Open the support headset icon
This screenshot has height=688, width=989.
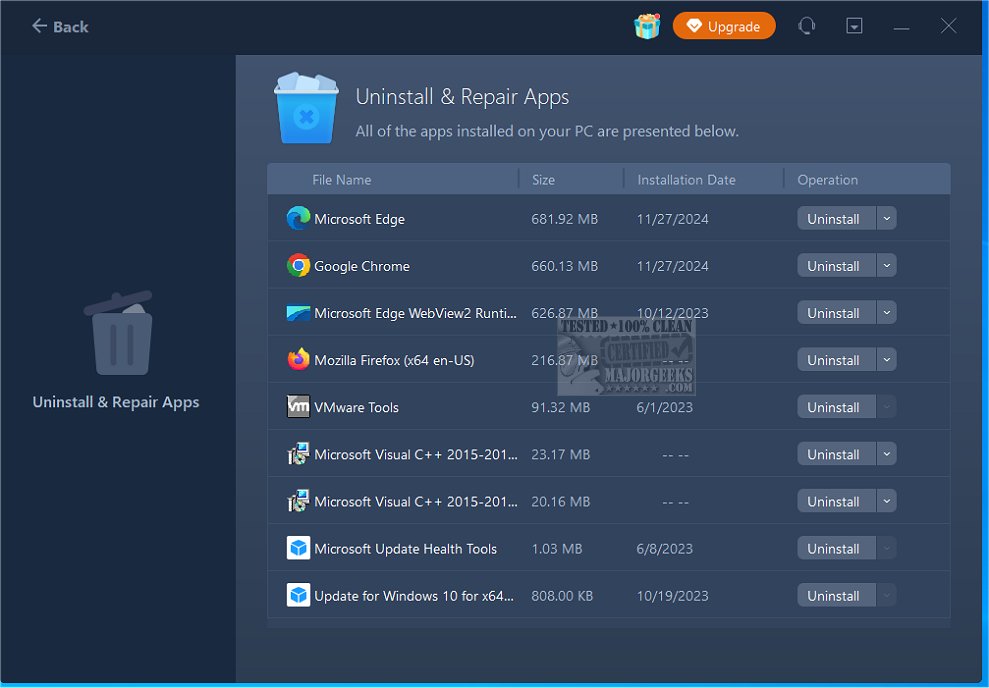click(806, 26)
